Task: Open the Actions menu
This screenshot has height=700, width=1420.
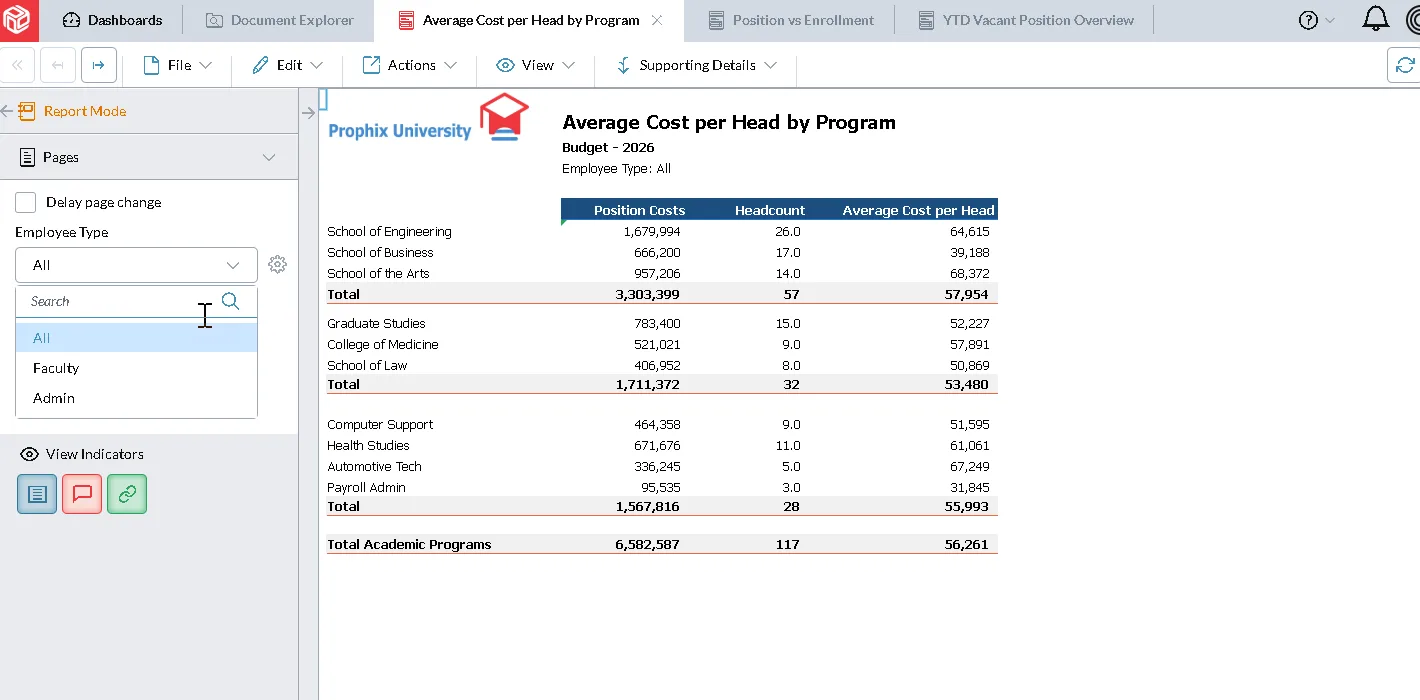Action: click(x=410, y=65)
